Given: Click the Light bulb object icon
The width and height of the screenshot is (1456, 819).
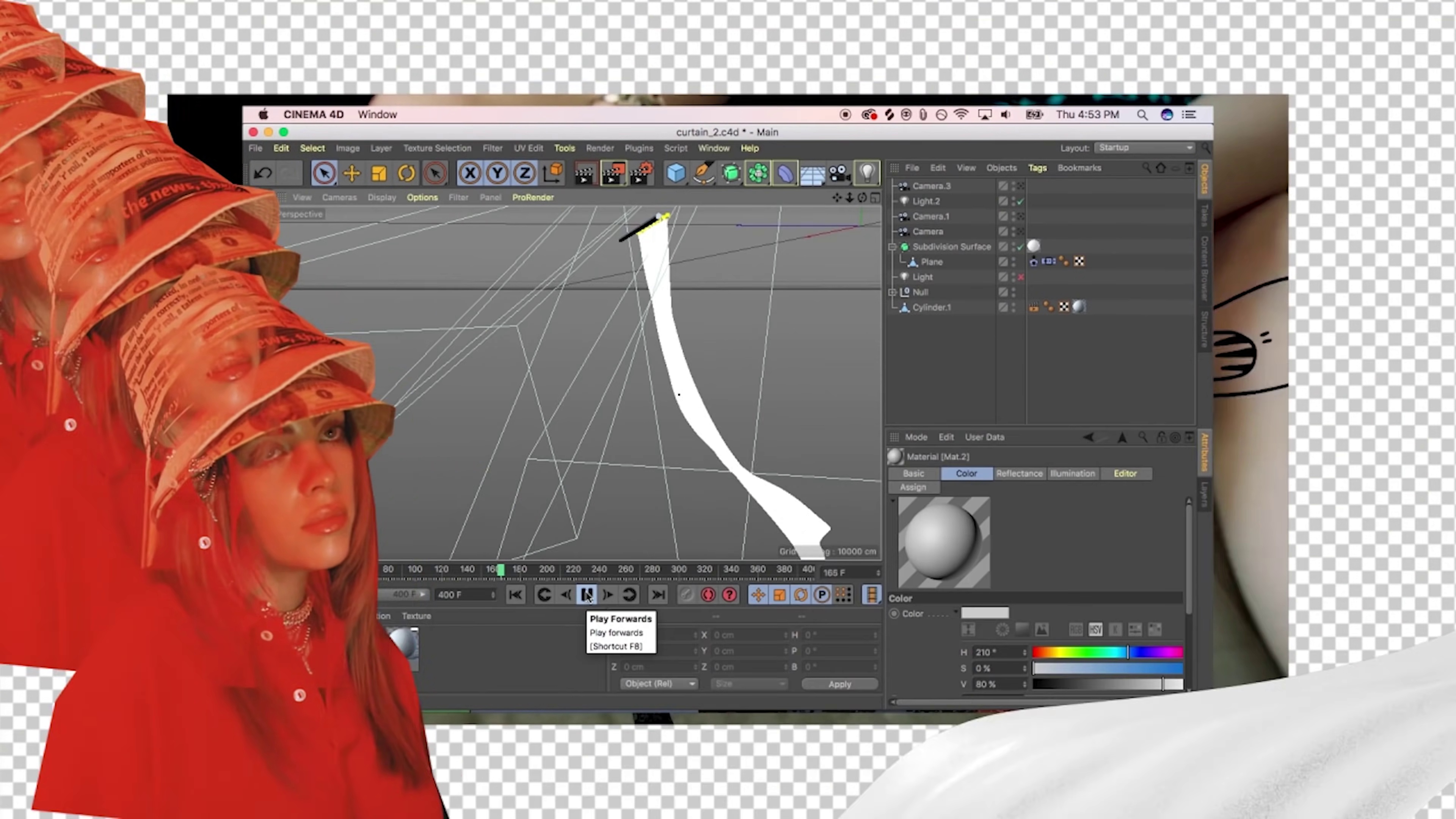Looking at the screenshot, I should pos(867,174).
